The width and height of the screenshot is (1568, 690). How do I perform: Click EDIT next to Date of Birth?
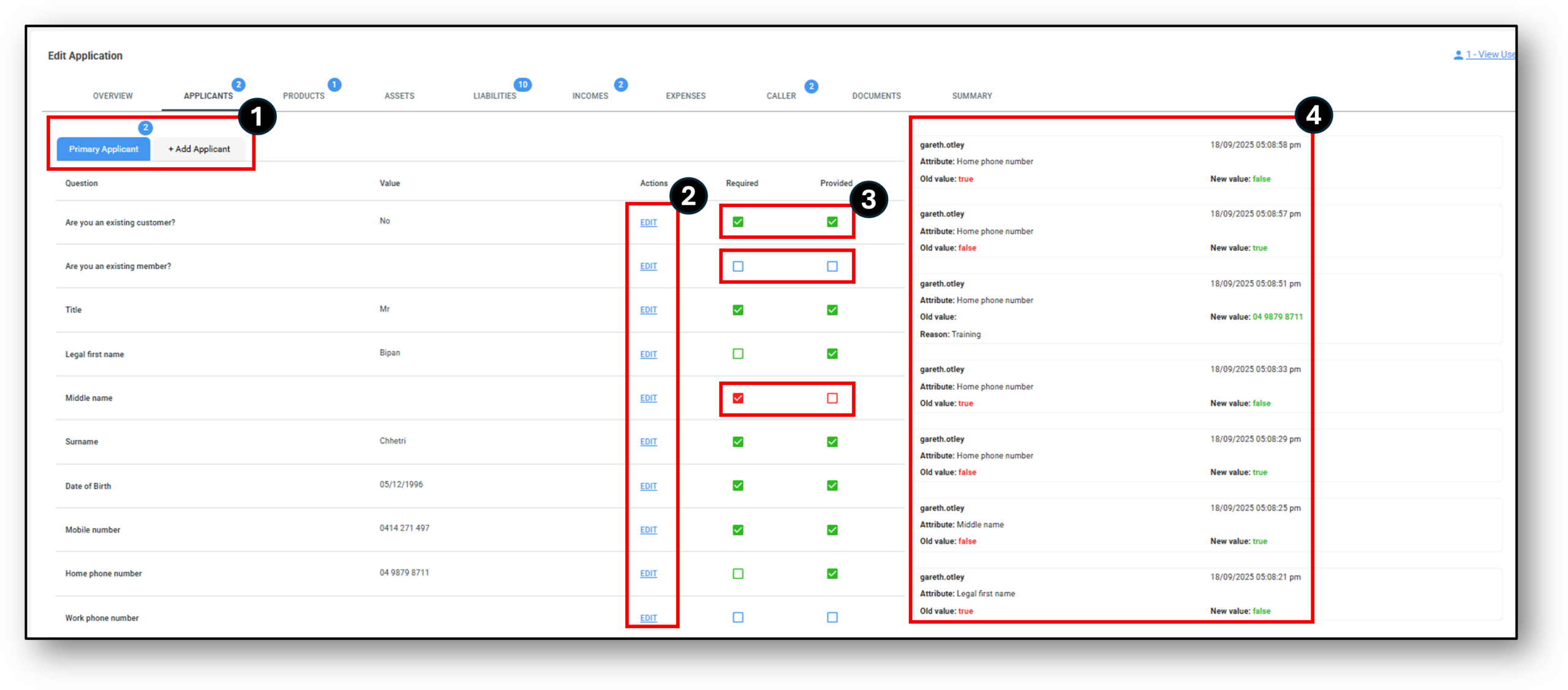(x=647, y=486)
